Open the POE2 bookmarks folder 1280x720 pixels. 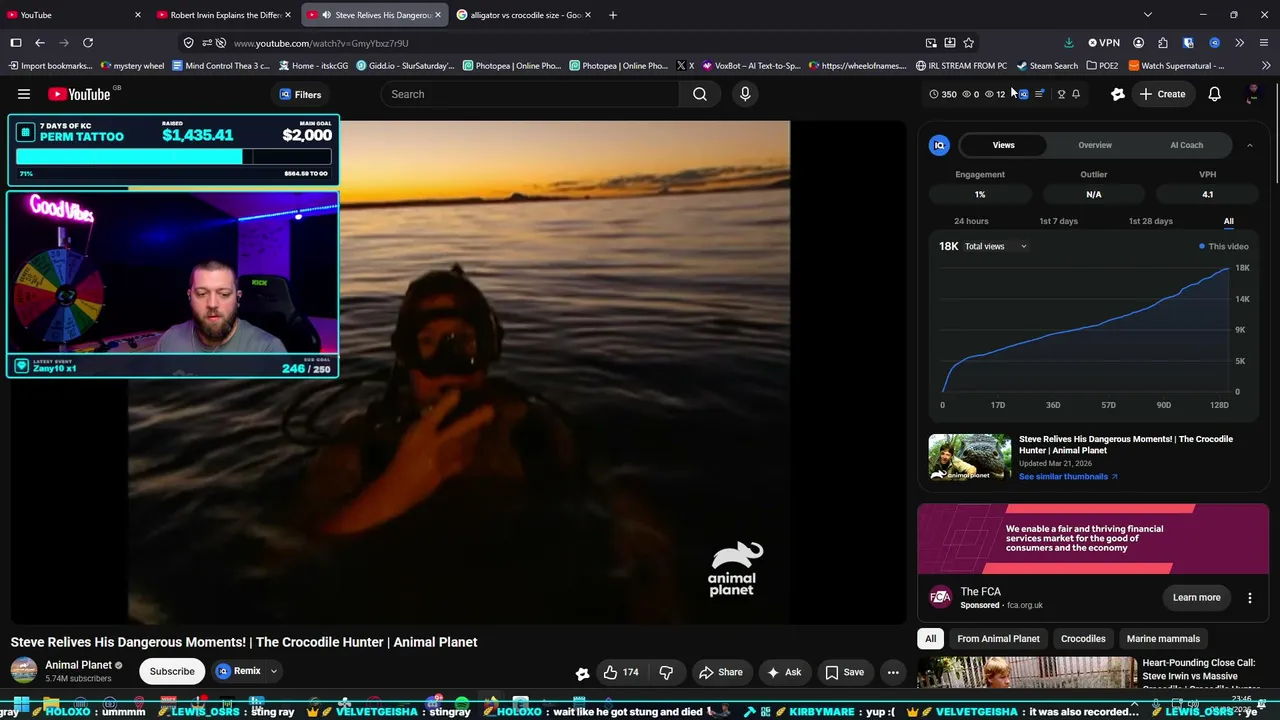(x=1102, y=66)
